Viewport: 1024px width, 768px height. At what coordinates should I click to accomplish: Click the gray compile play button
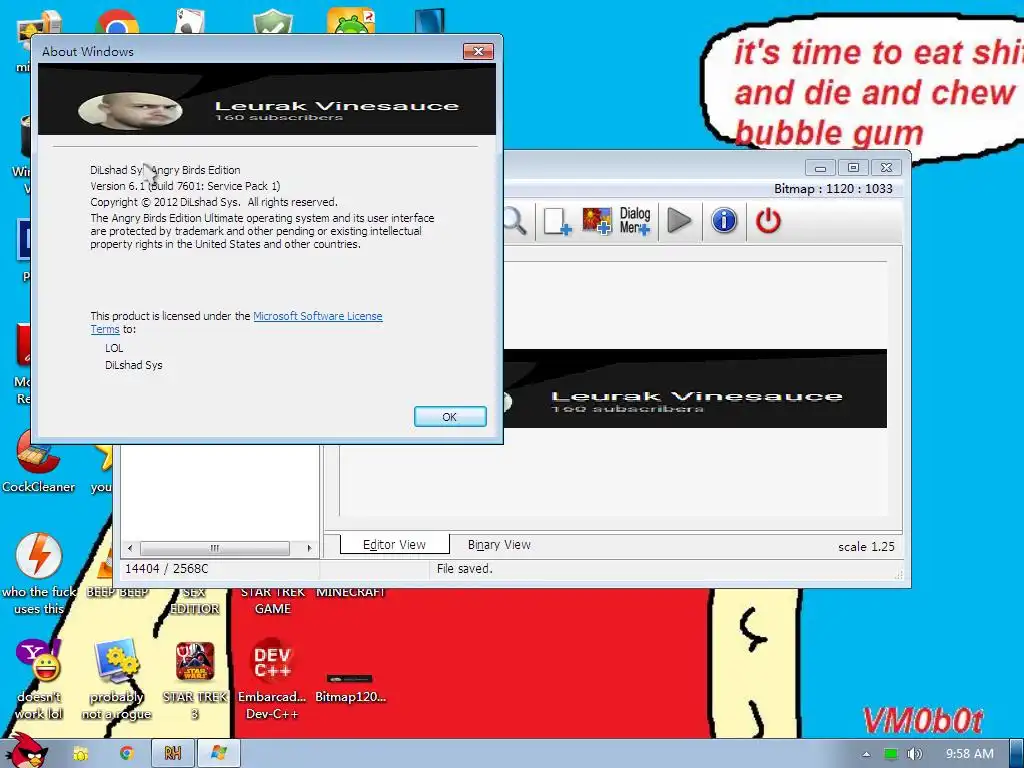point(679,221)
